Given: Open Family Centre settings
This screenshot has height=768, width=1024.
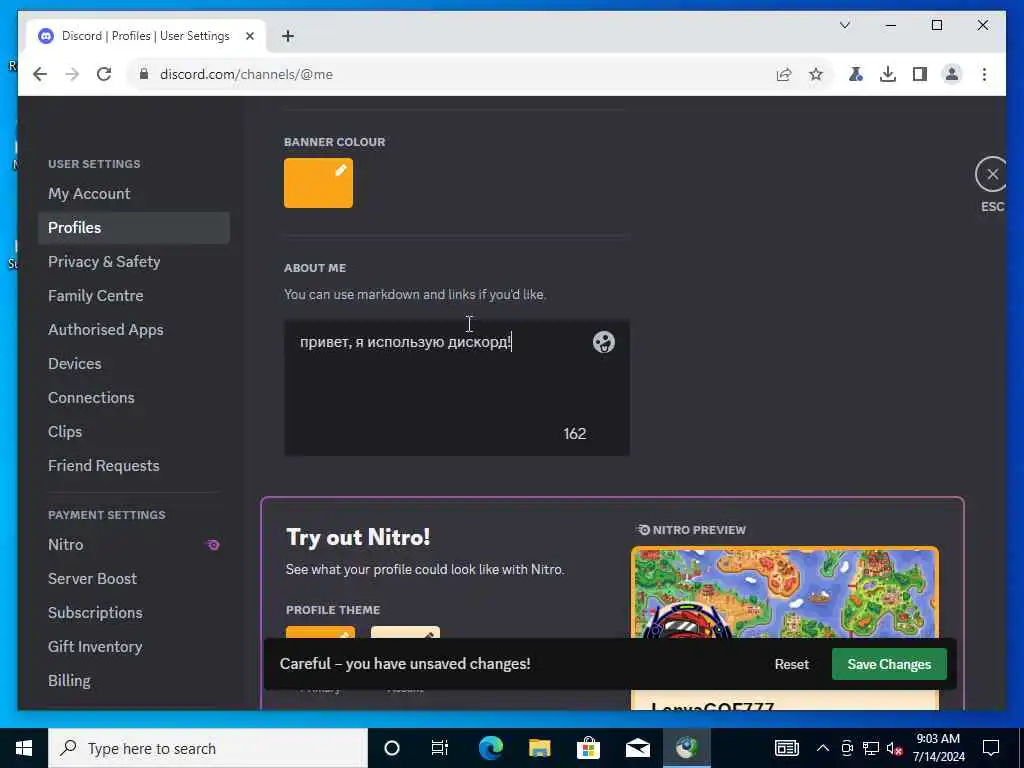Looking at the screenshot, I should coord(134,296).
